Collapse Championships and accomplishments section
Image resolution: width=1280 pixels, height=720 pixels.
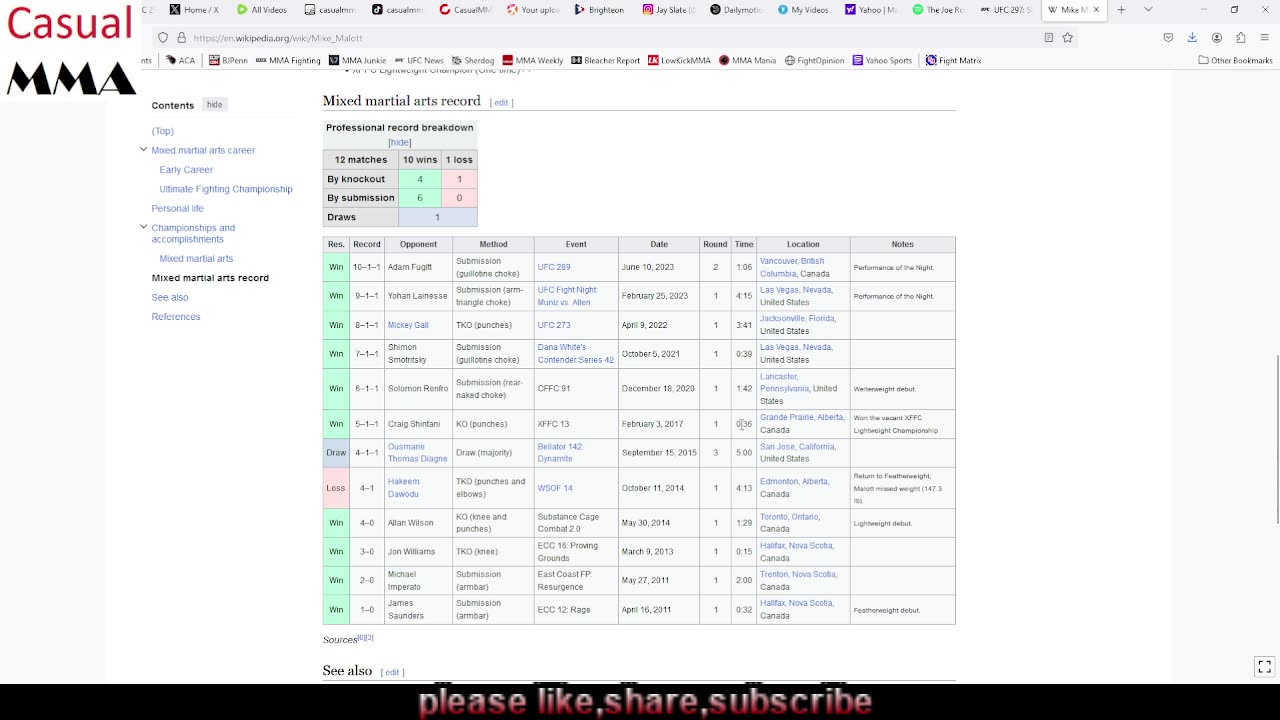(x=143, y=228)
